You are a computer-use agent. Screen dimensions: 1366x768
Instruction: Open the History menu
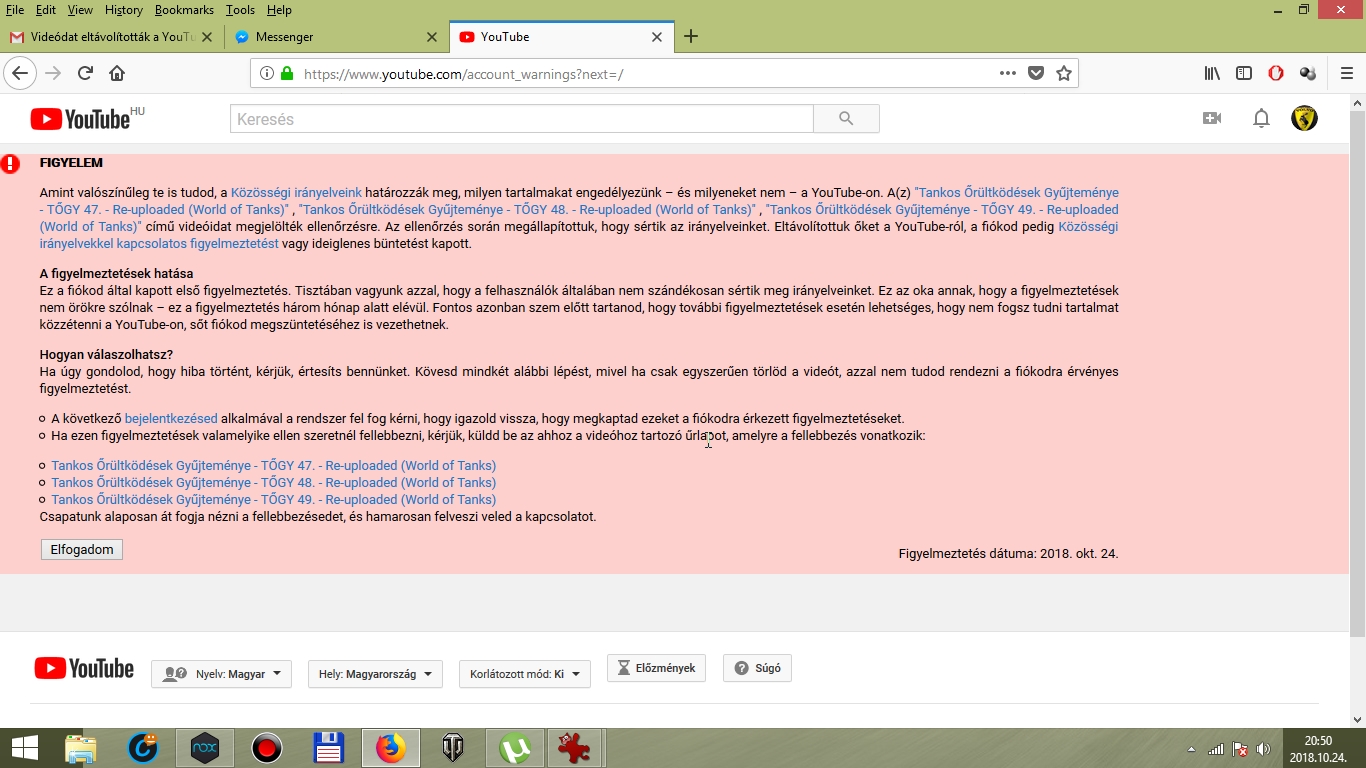[x=123, y=10]
